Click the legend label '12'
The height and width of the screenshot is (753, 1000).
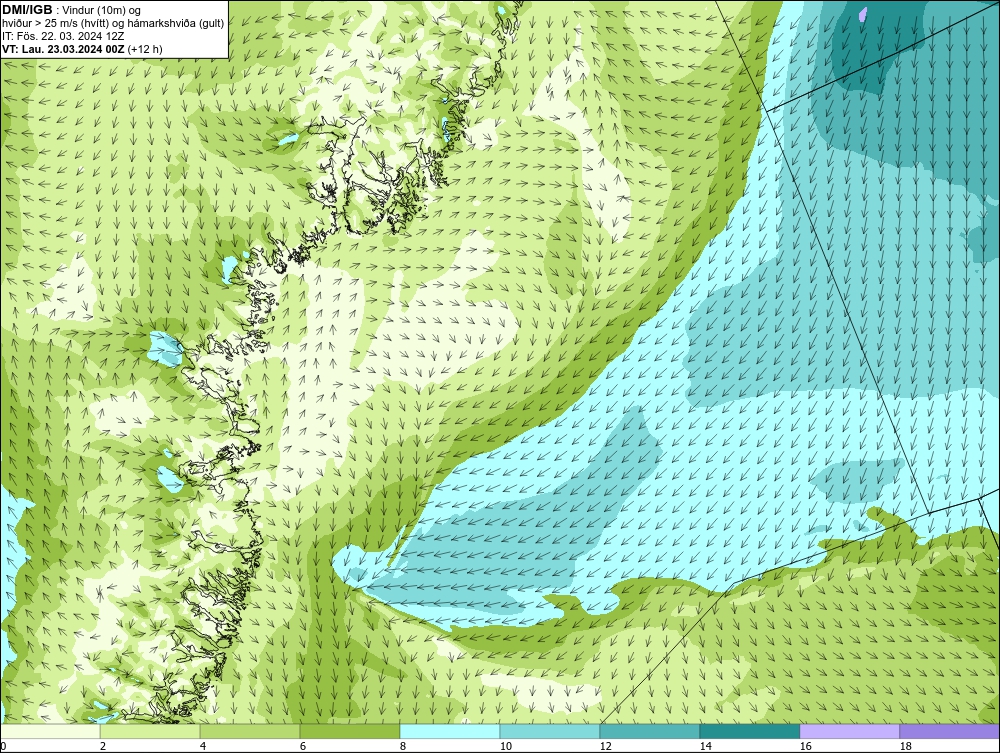click(x=606, y=747)
